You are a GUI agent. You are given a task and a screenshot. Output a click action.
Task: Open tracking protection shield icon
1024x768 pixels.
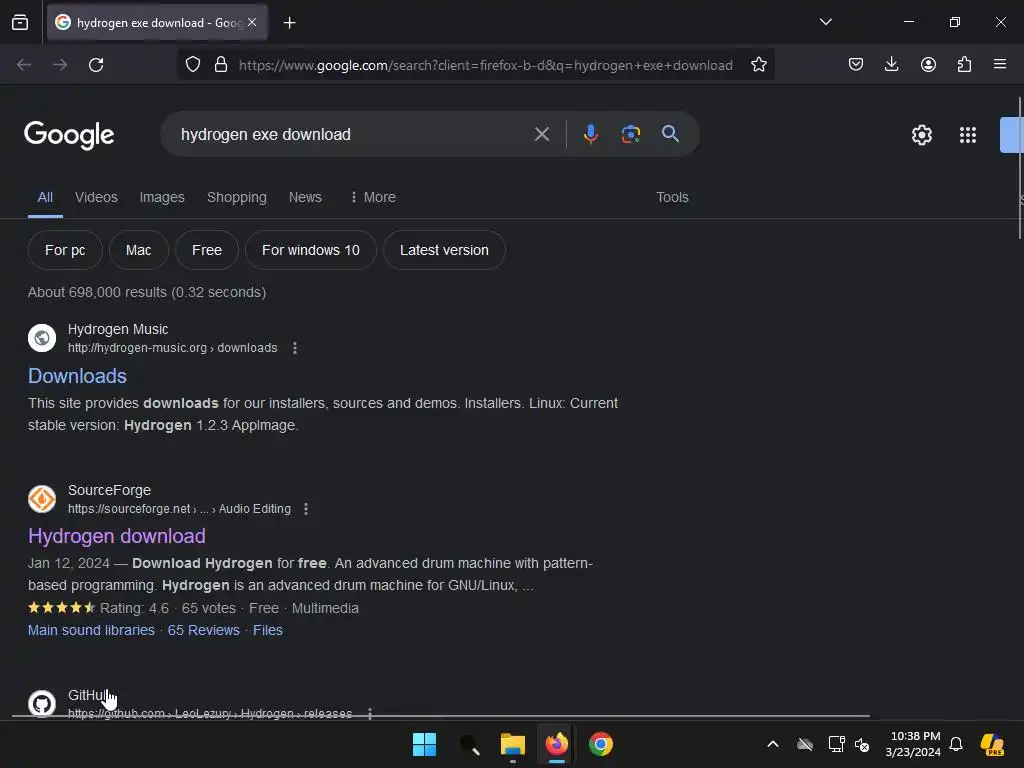[x=193, y=65]
